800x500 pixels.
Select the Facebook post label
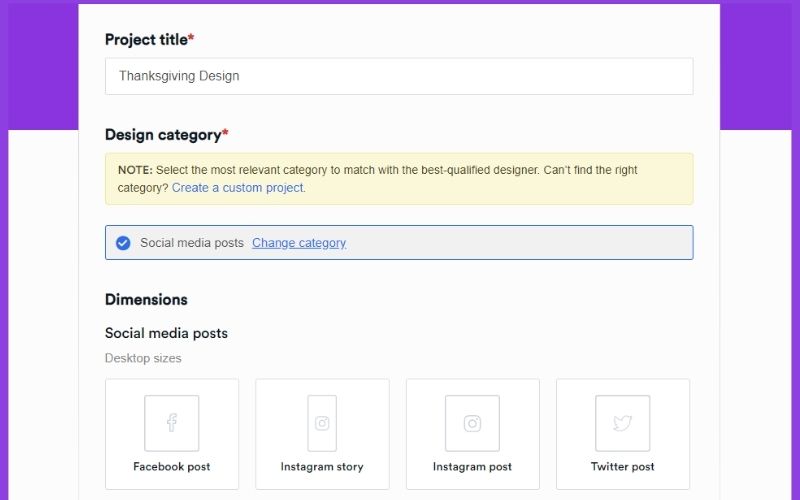coord(171,467)
